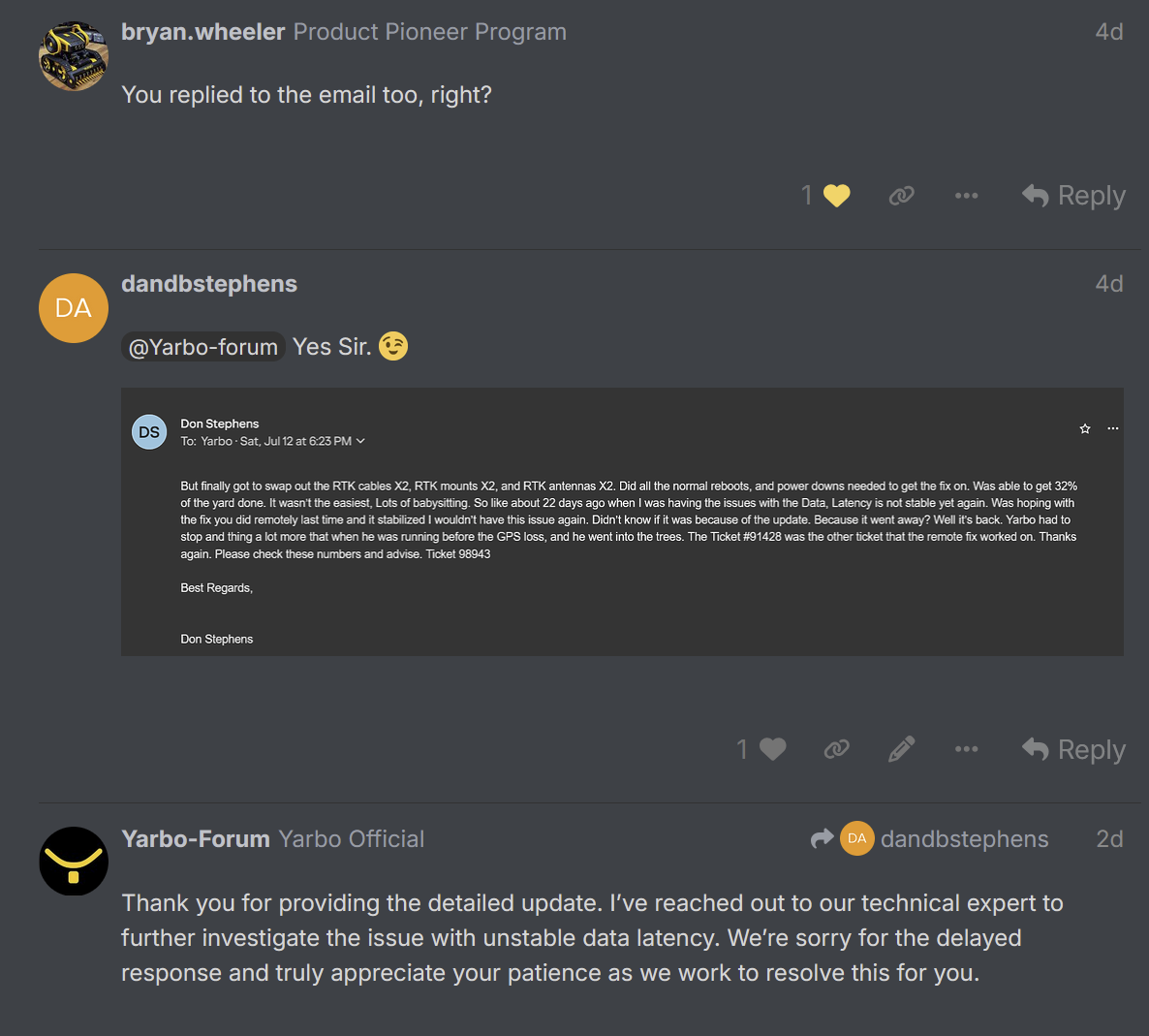Screen dimensions: 1149x1036
Task: Click the Yarbo-Forum black logo avatar
Action: point(74,862)
